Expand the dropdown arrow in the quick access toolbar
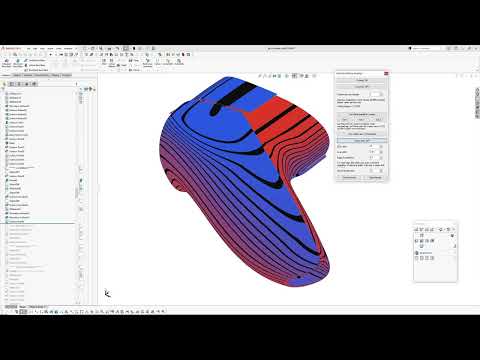 tap(51, 54)
